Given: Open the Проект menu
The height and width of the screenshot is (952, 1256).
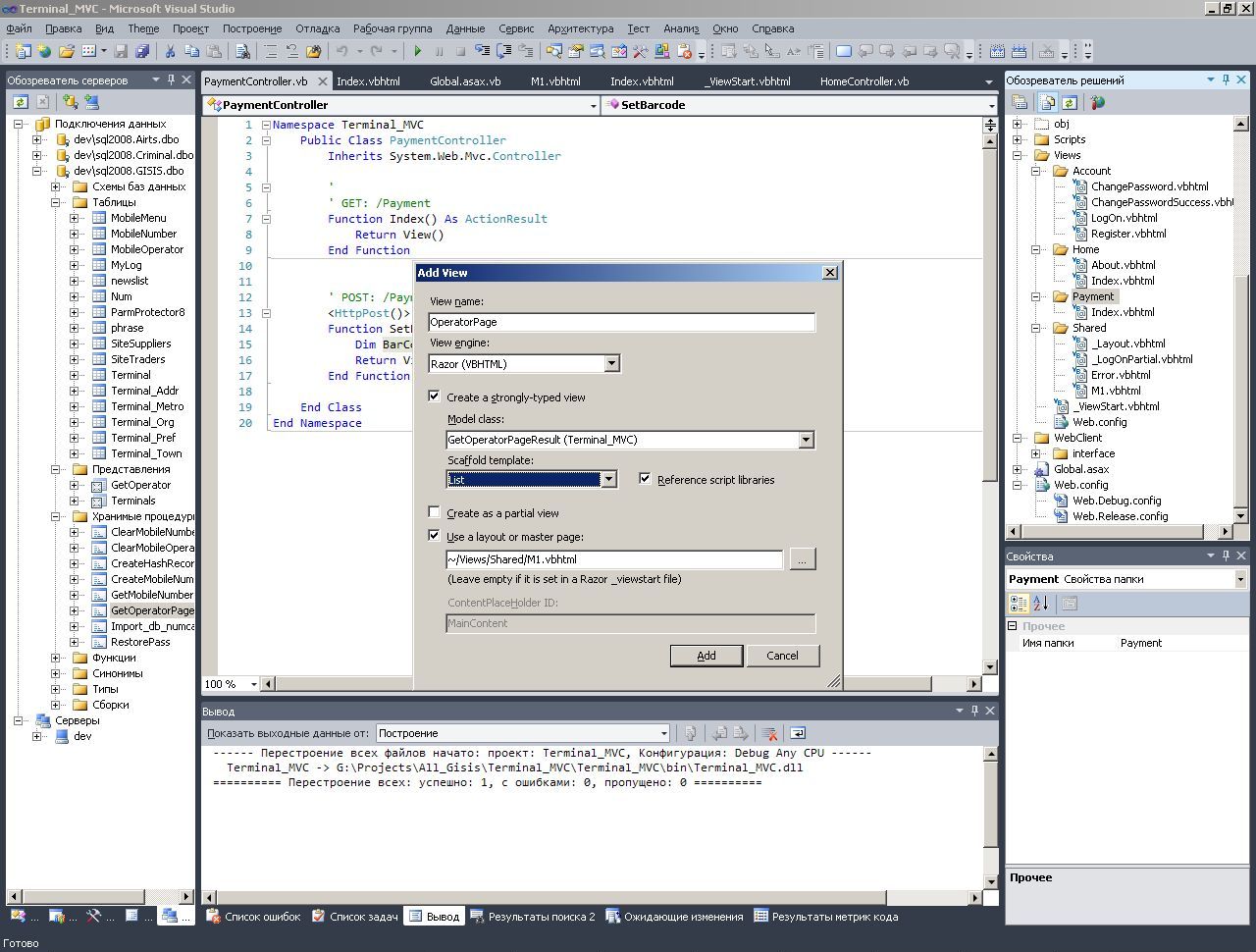Looking at the screenshot, I should click(190, 28).
